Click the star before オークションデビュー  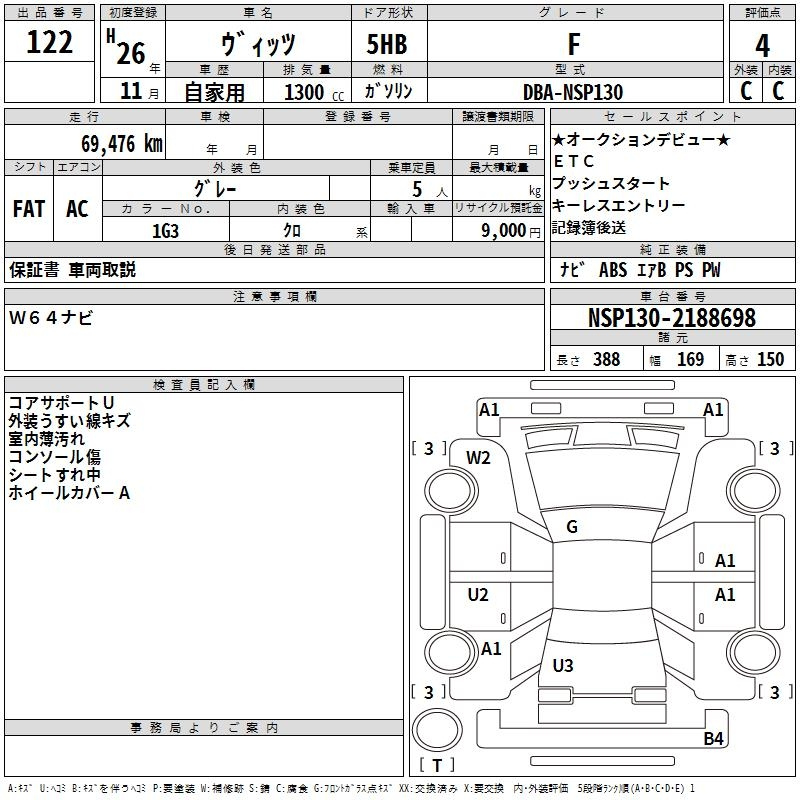pos(559,140)
